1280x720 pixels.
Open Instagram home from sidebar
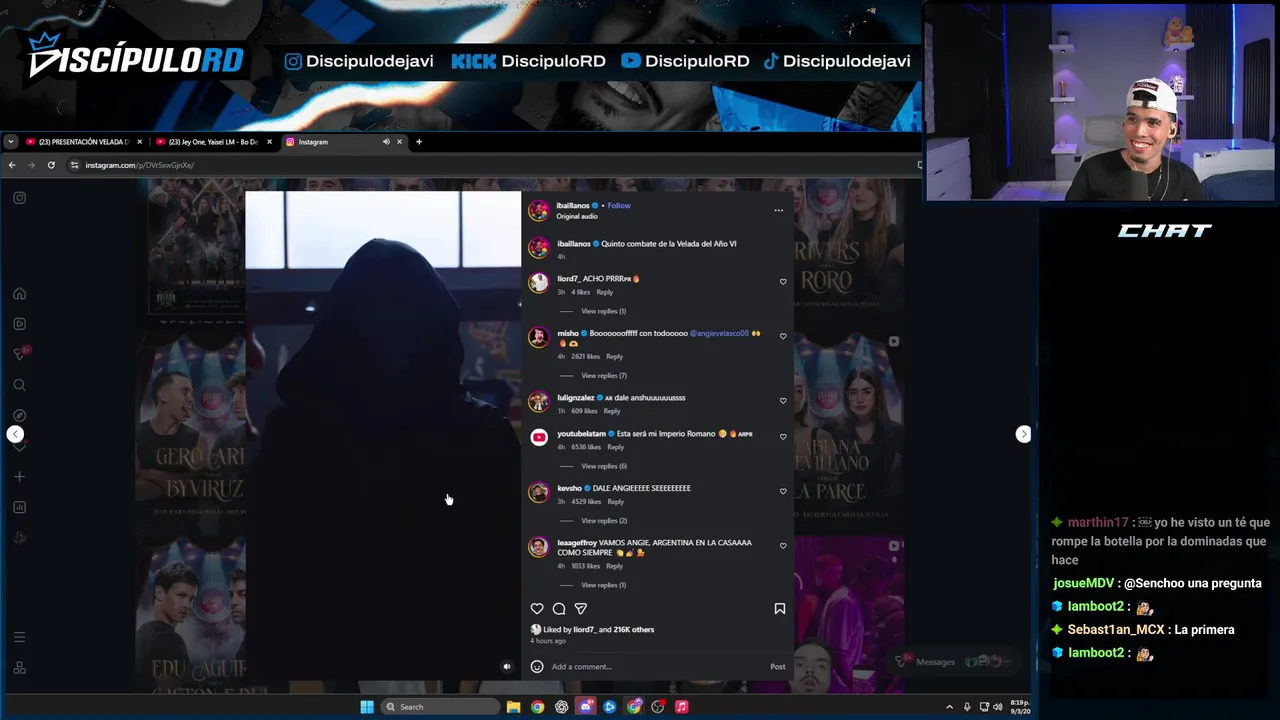(x=19, y=294)
